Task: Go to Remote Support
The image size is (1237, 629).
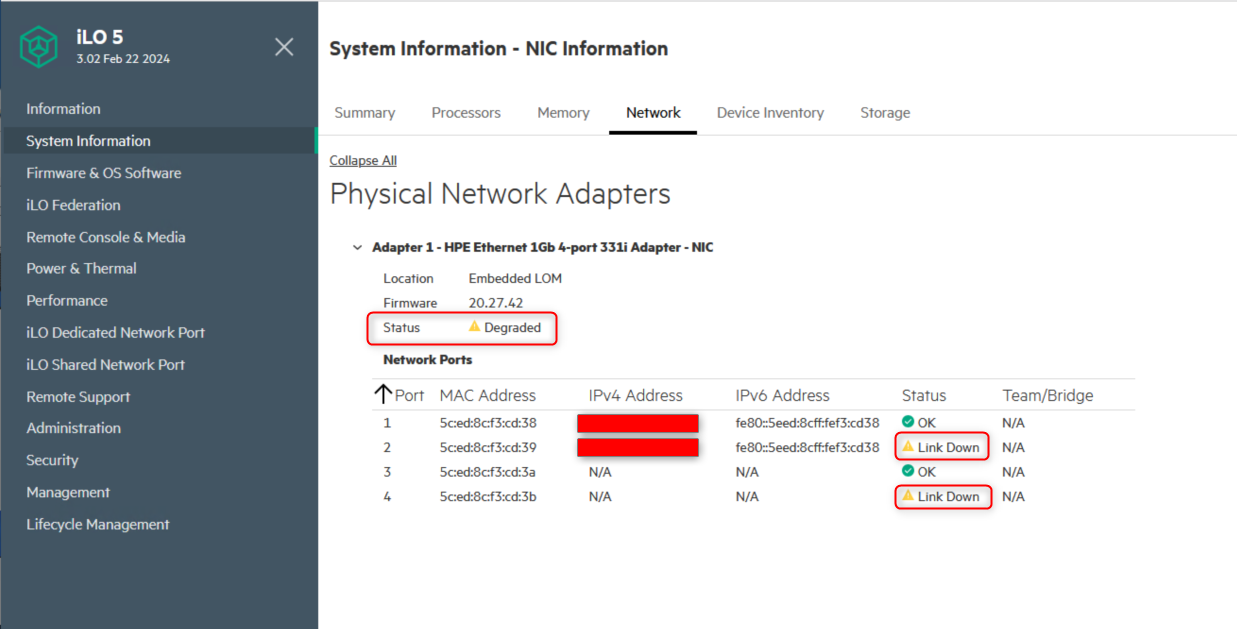Action: click(x=78, y=396)
